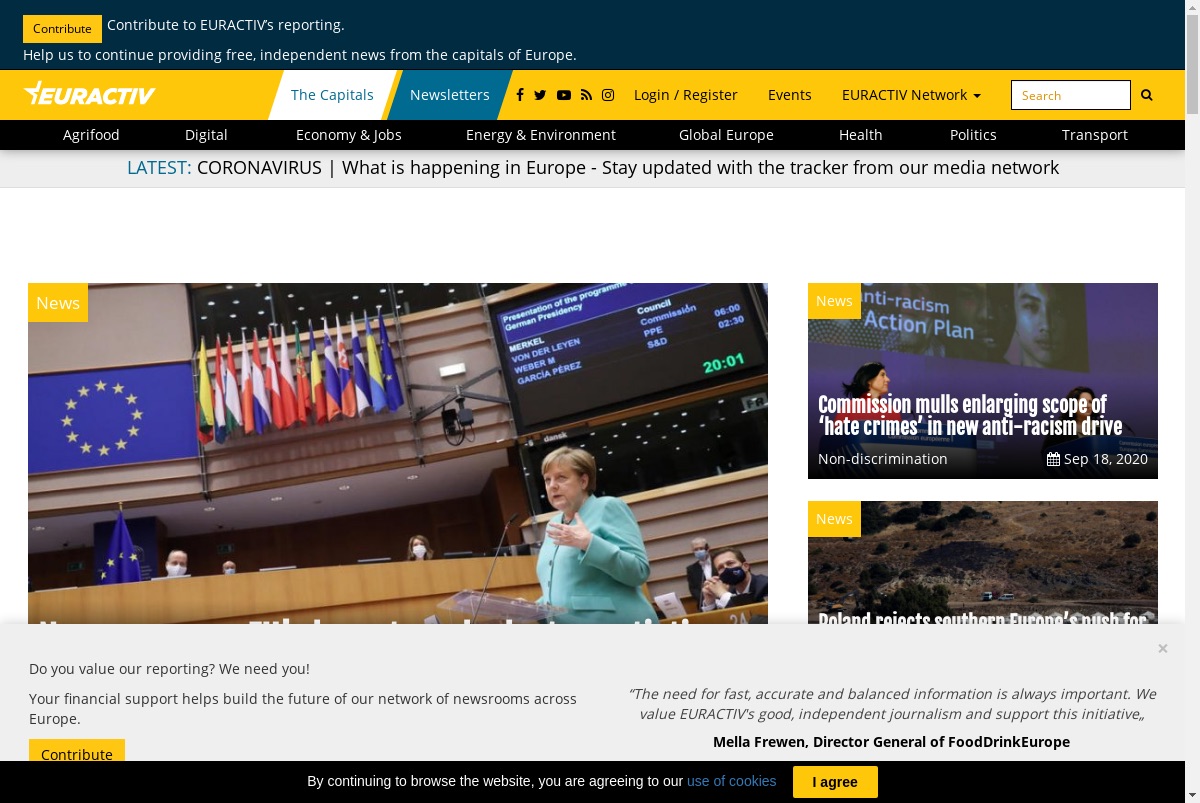
Task: Click the top Contribute button
Action: [x=62, y=29]
